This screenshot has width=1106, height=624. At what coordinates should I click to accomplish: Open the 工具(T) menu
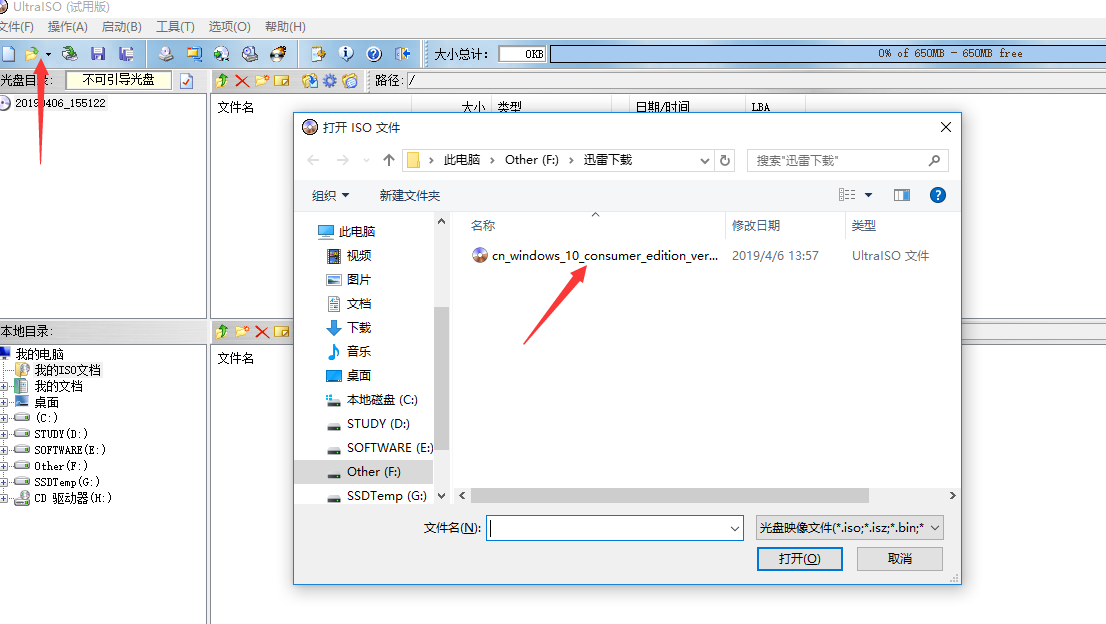click(175, 27)
